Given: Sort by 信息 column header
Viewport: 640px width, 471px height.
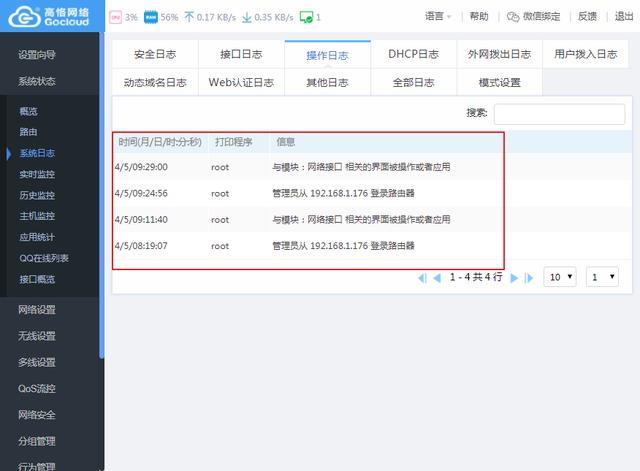Looking at the screenshot, I should click(286, 142).
